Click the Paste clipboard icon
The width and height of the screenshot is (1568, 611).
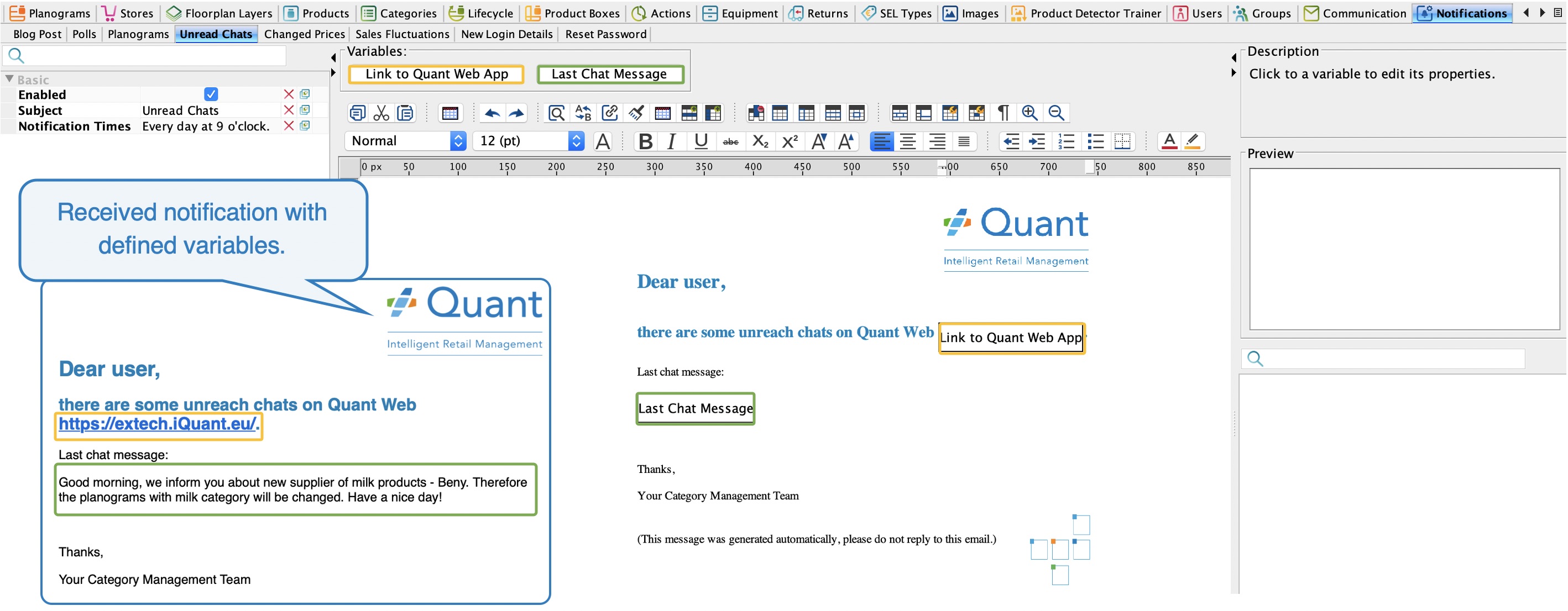coord(405,113)
